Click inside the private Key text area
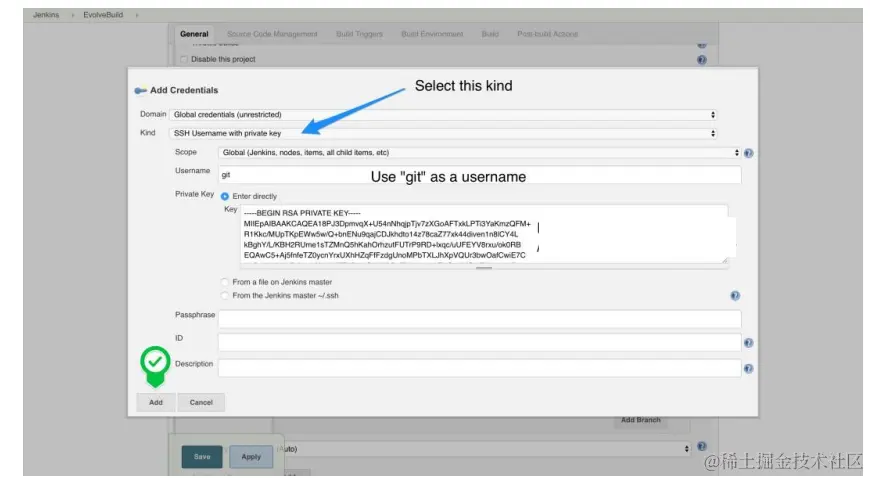This screenshot has height=478, width=870. [484, 234]
